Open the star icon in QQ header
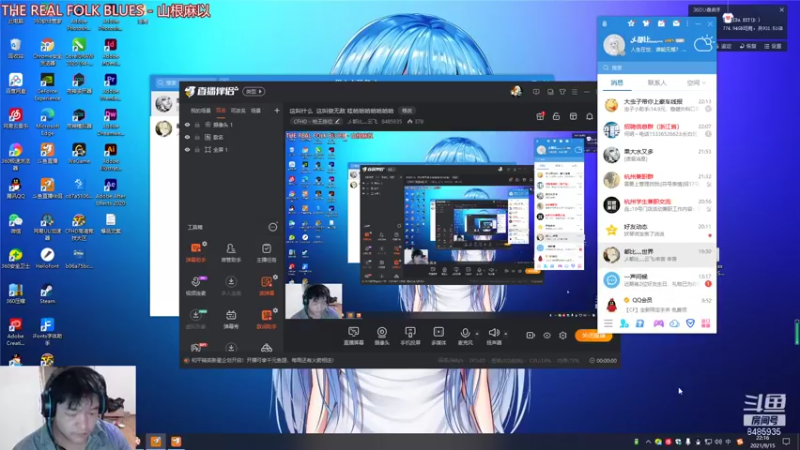Screen dimensions: 800x450 [x=631, y=23]
